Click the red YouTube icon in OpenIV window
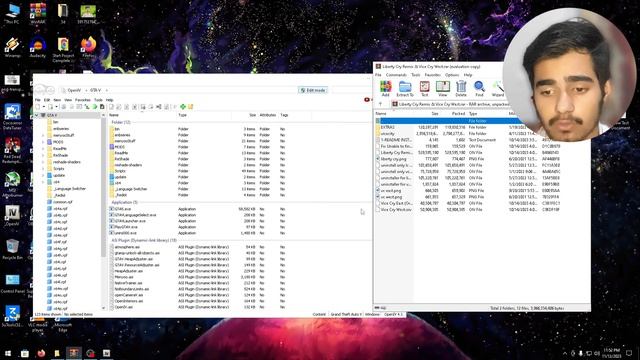Screen dimensions: 640x360 point(367,100)
